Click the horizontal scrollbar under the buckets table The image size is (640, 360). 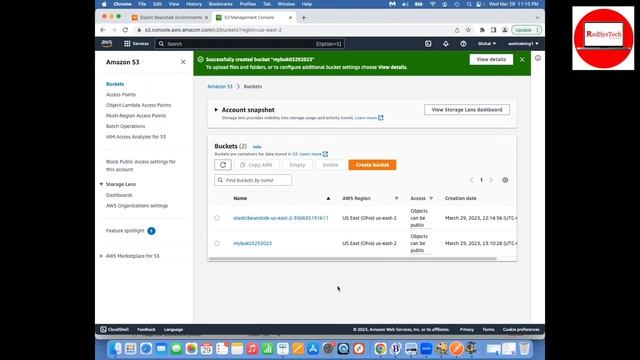coord(352,259)
